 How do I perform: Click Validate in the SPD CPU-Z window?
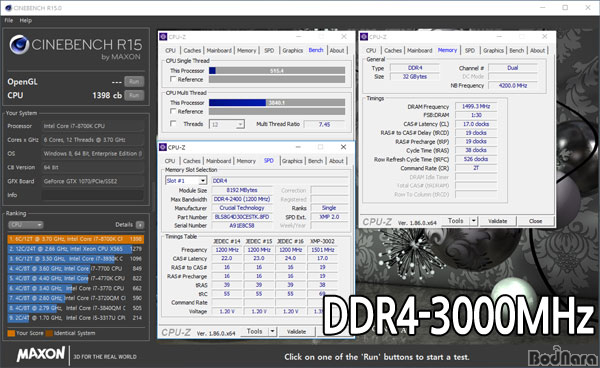(x=296, y=332)
